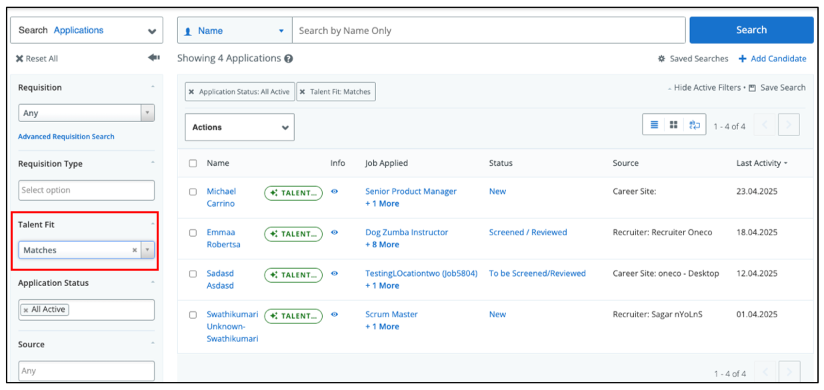
Task: Click the Source Any input field
Action: click(86, 371)
